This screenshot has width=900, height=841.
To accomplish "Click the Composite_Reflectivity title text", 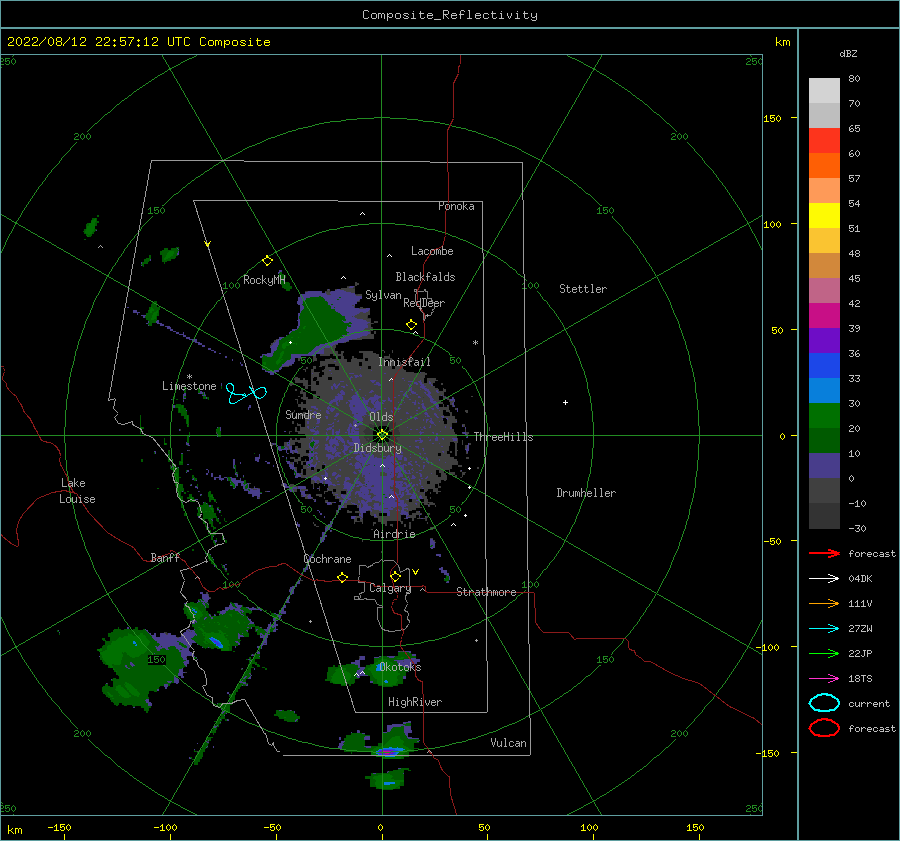I will click(x=449, y=15).
